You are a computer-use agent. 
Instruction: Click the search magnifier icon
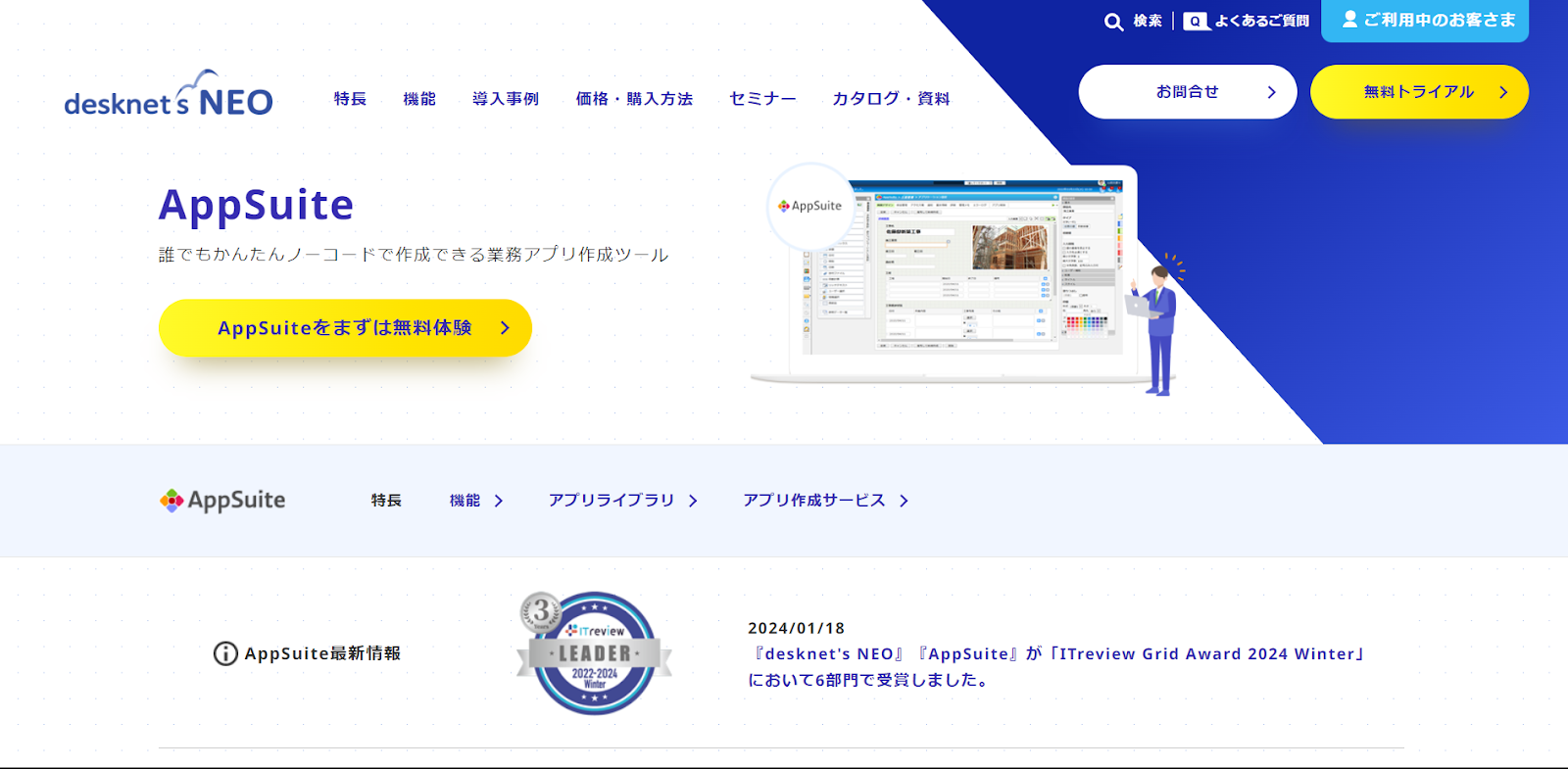1113,22
